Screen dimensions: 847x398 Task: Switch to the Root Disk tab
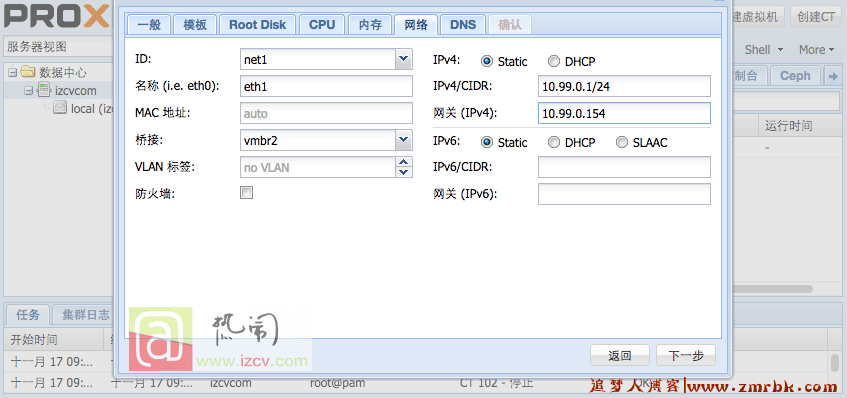[x=258, y=25]
